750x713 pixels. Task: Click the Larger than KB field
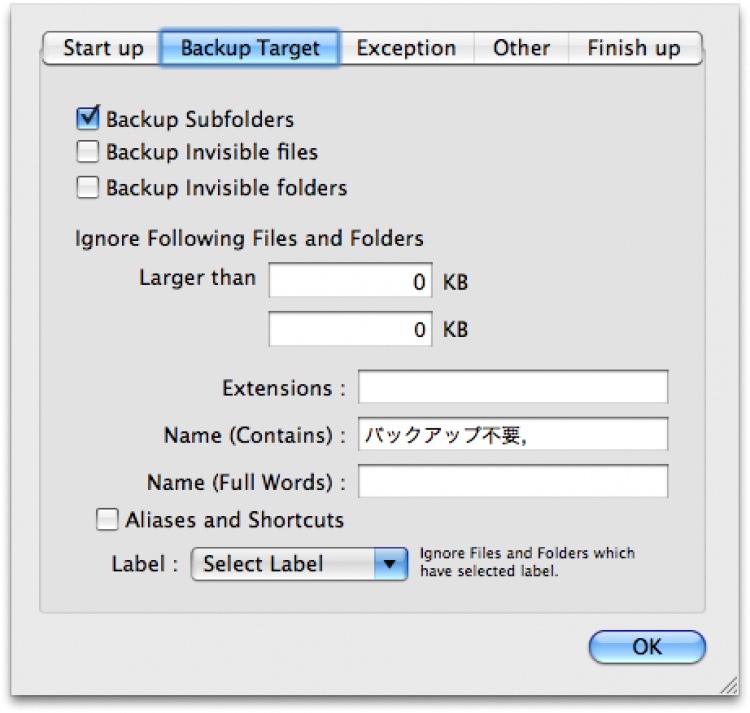coord(350,282)
